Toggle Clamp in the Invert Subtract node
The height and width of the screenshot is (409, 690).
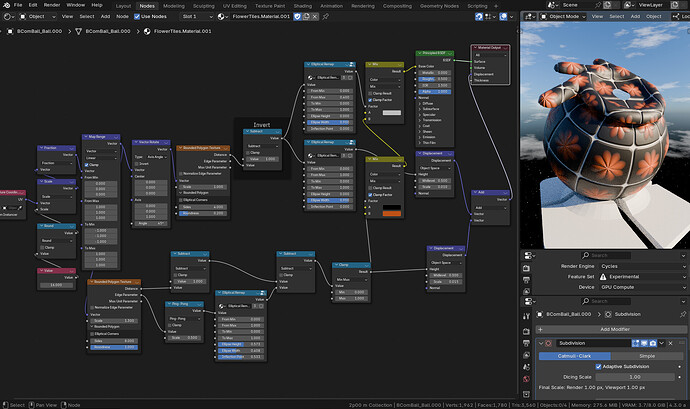click(x=249, y=152)
